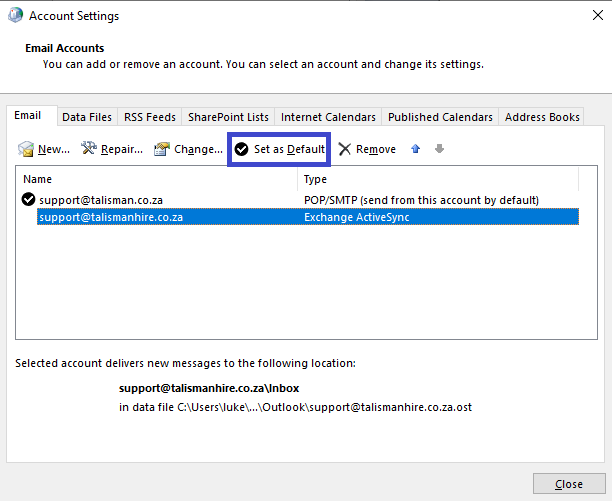Click the Repair tools icon
The image size is (612, 501).
[x=89, y=148]
